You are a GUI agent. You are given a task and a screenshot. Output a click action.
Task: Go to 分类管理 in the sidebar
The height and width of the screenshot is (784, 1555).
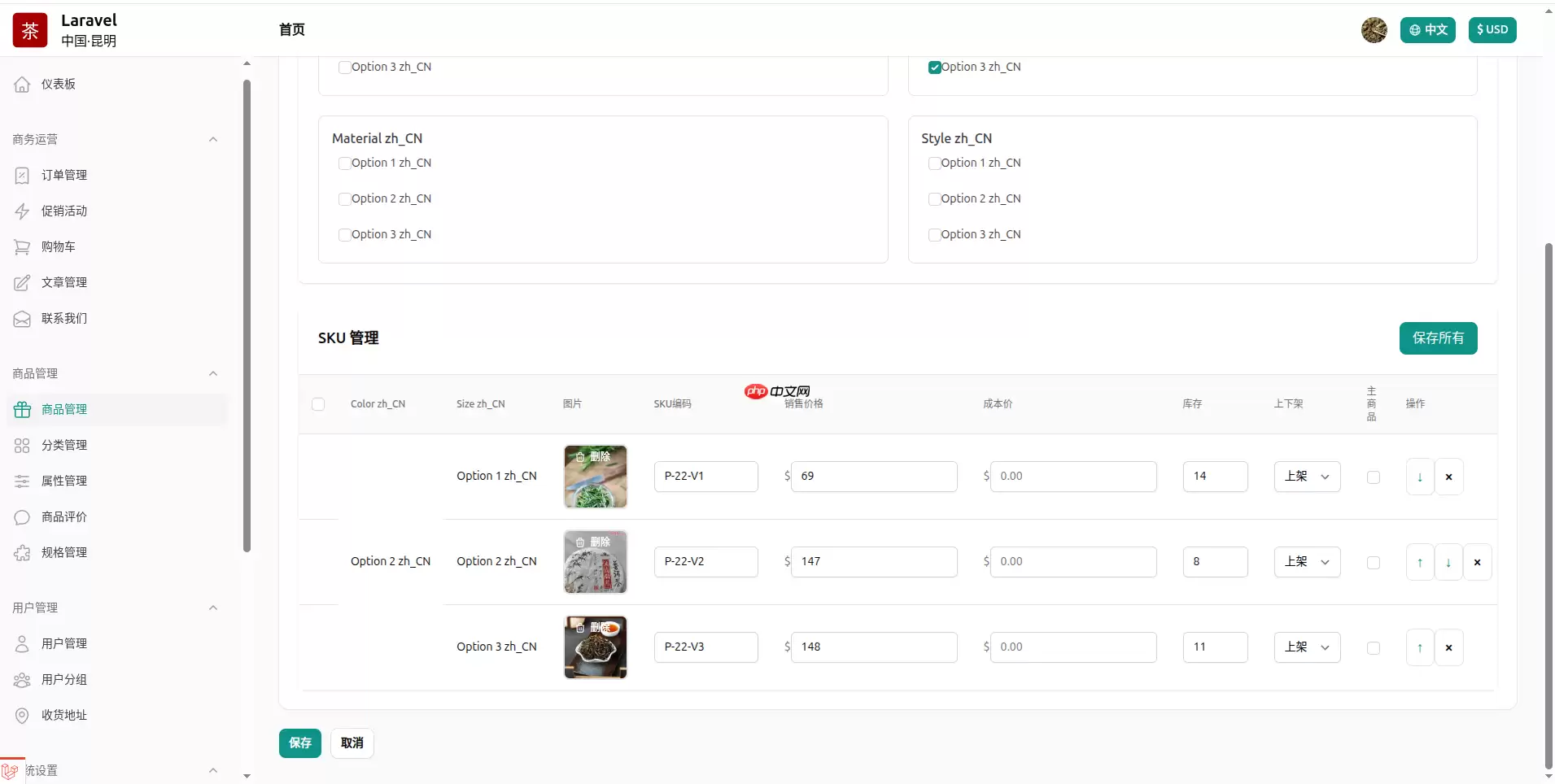point(64,446)
